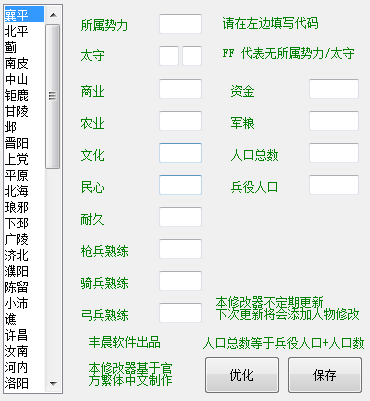Click the list scroll up arrow
Image resolution: width=370 pixels, height=401 pixels.
[x=53, y=15]
